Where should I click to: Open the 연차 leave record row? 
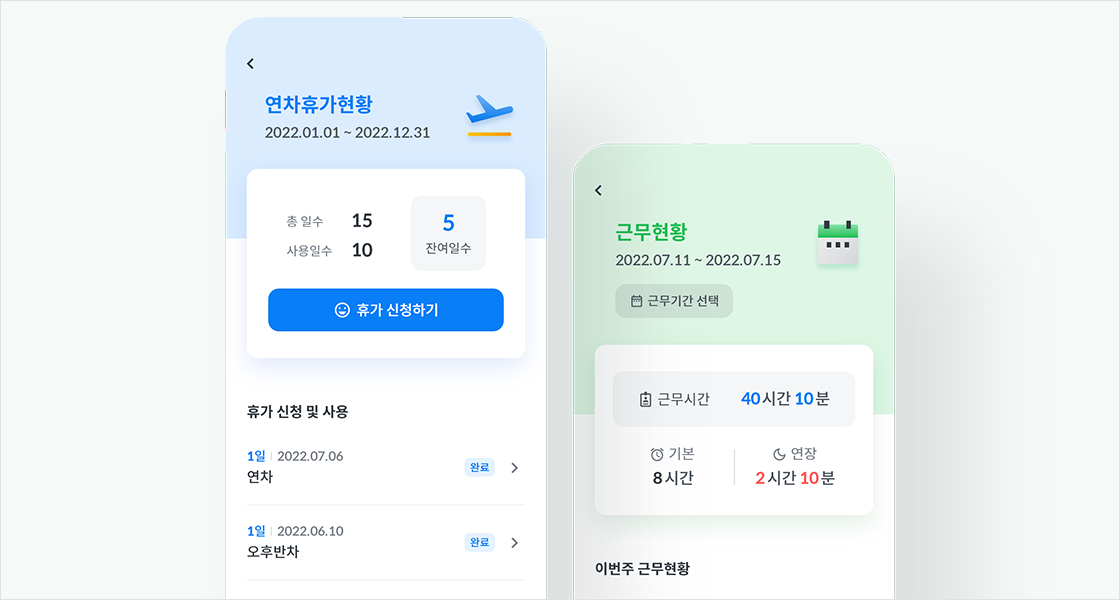pyautogui.click(x=386, y=467)
